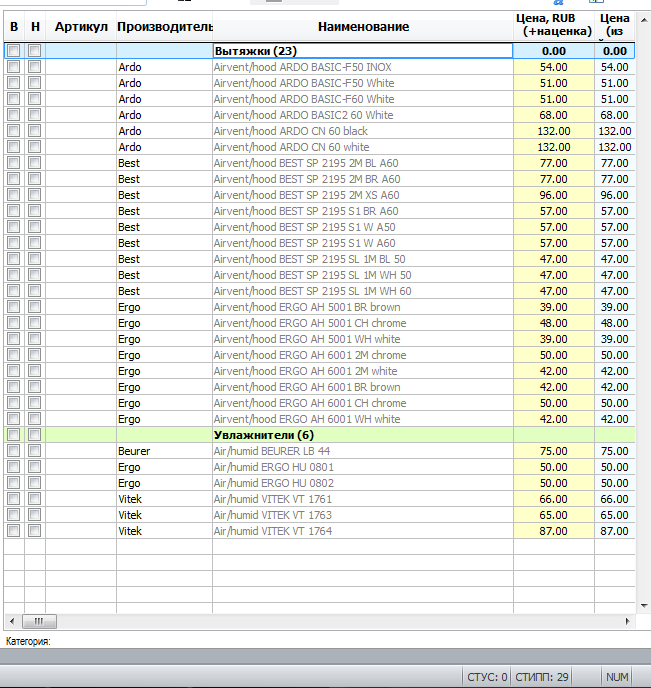Tick the Н checkbox for ARDO BASIC-F50 INOX row

click(35, 67)
